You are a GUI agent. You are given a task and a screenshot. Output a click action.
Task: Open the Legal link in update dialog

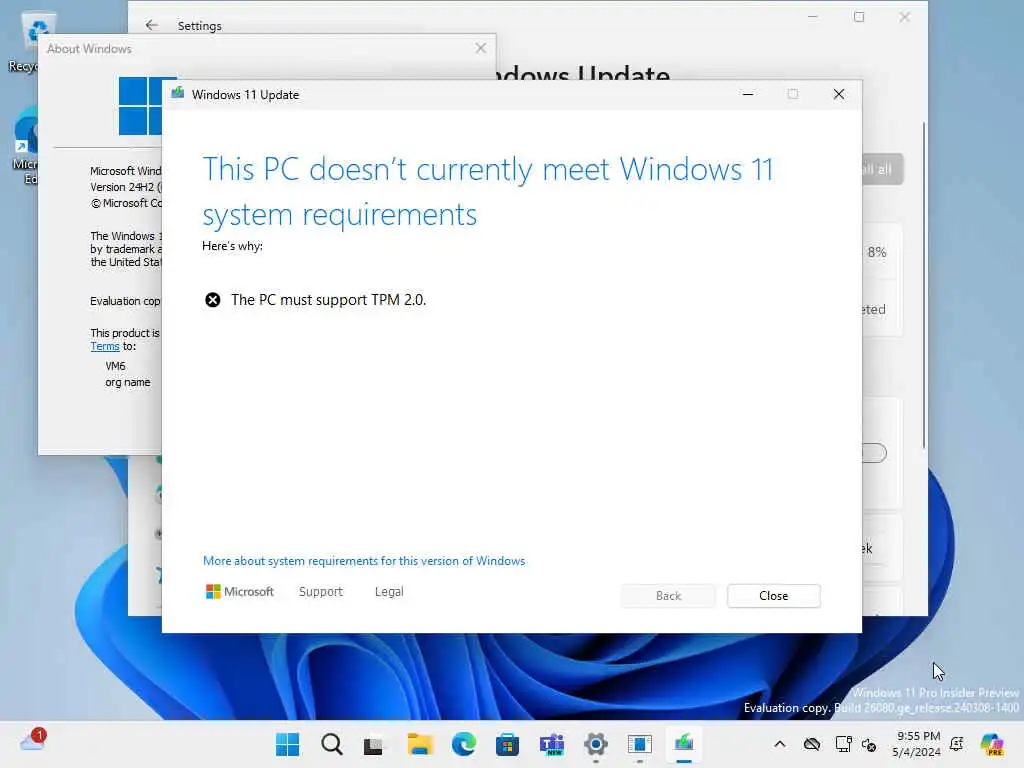389,592
